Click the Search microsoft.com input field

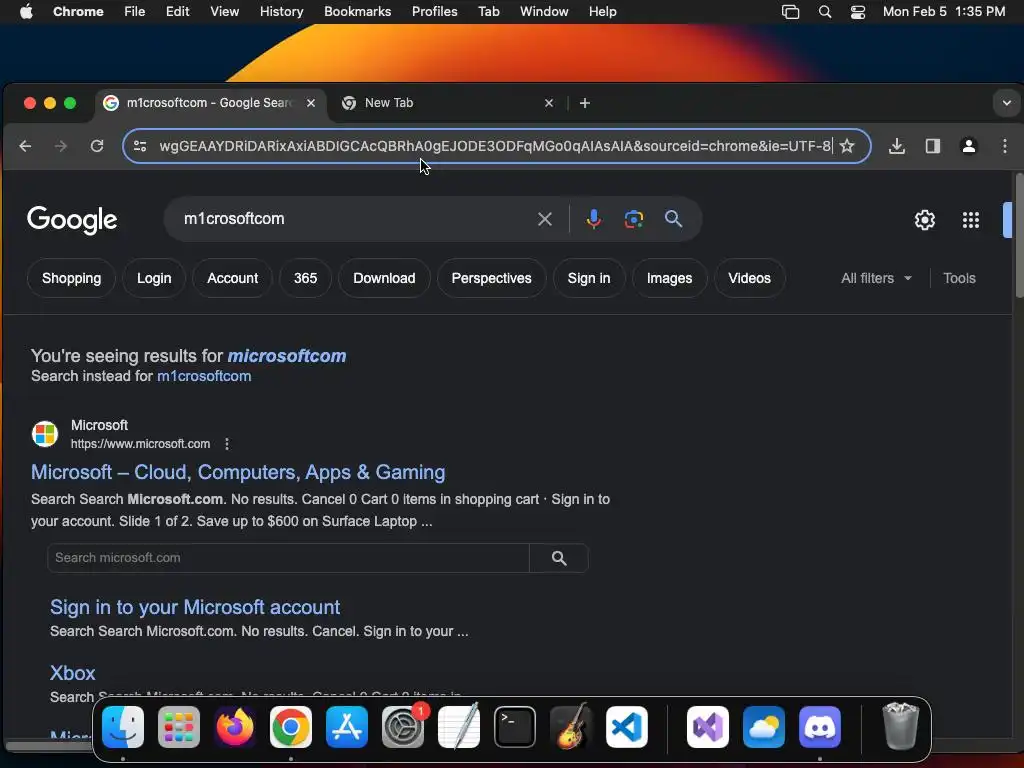pyautogui.click(x=288, y=558)
